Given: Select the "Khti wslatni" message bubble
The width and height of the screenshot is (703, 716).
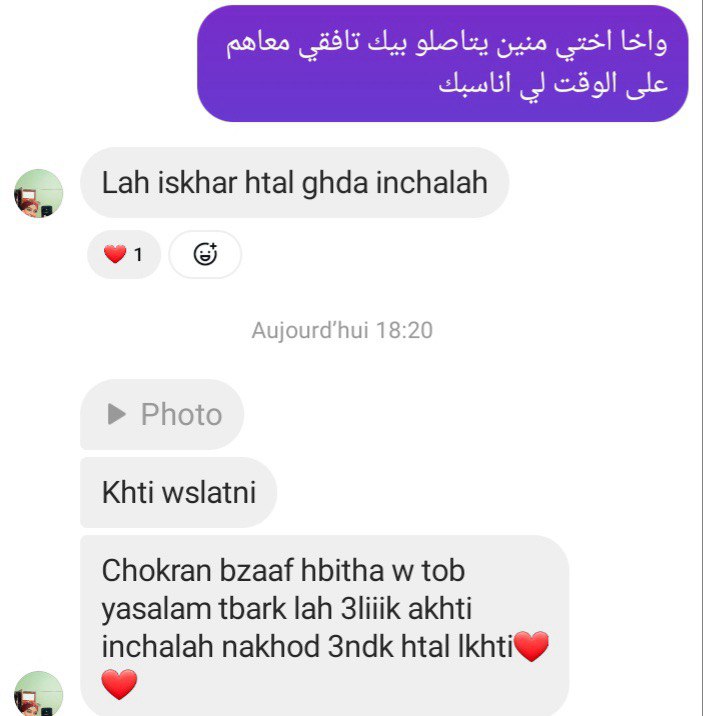Looking at the screenshot, I should click(178, 492).
